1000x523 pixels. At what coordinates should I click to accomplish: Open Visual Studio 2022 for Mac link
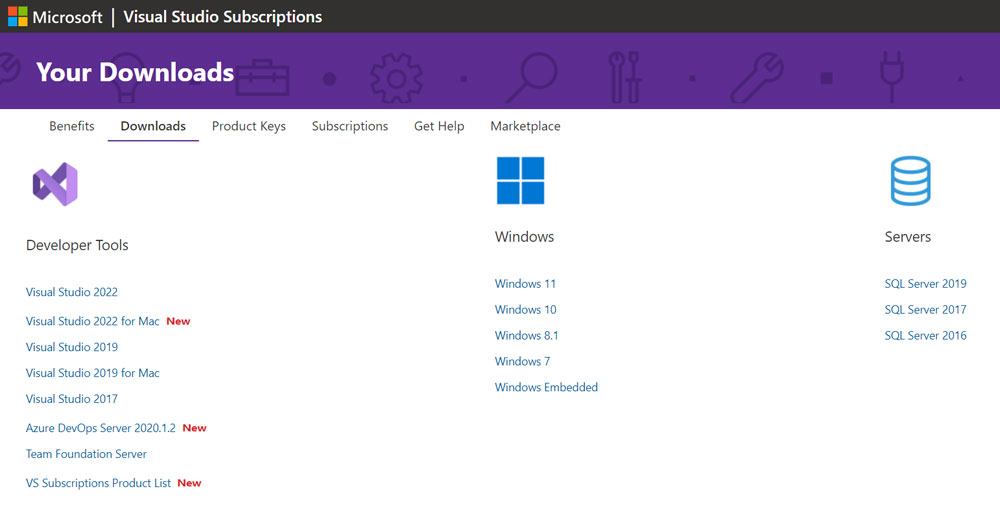point(92,321)
